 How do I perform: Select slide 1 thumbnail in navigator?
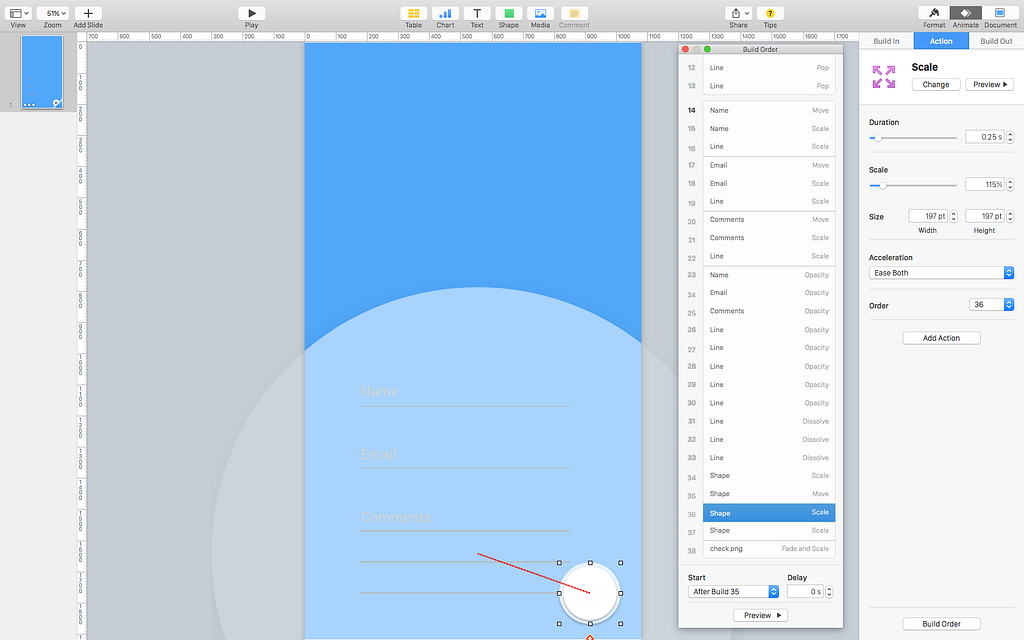click(42, 72)
